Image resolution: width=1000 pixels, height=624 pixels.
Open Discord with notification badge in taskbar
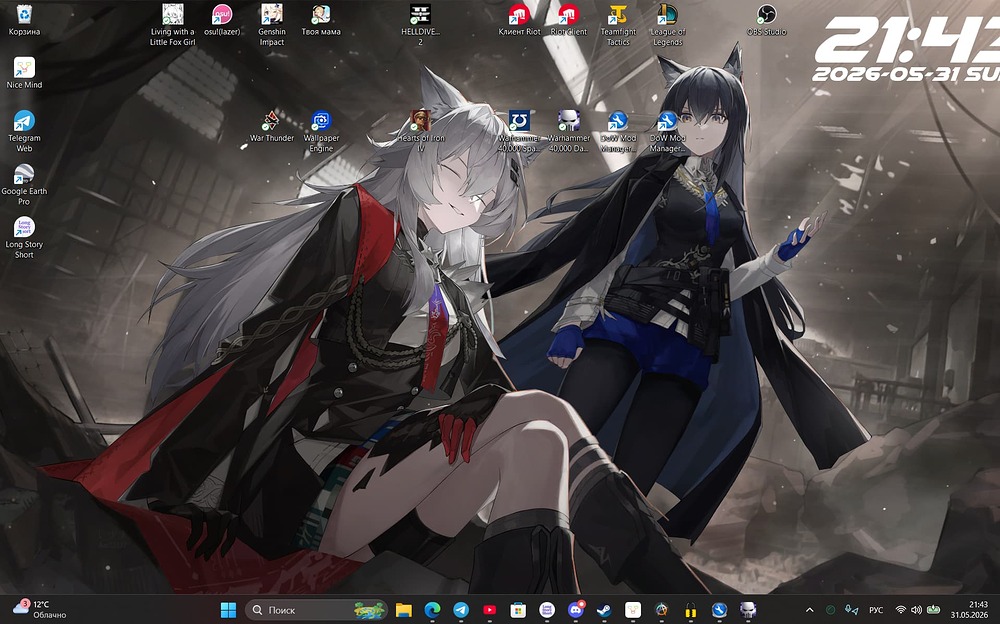point(576,610)
